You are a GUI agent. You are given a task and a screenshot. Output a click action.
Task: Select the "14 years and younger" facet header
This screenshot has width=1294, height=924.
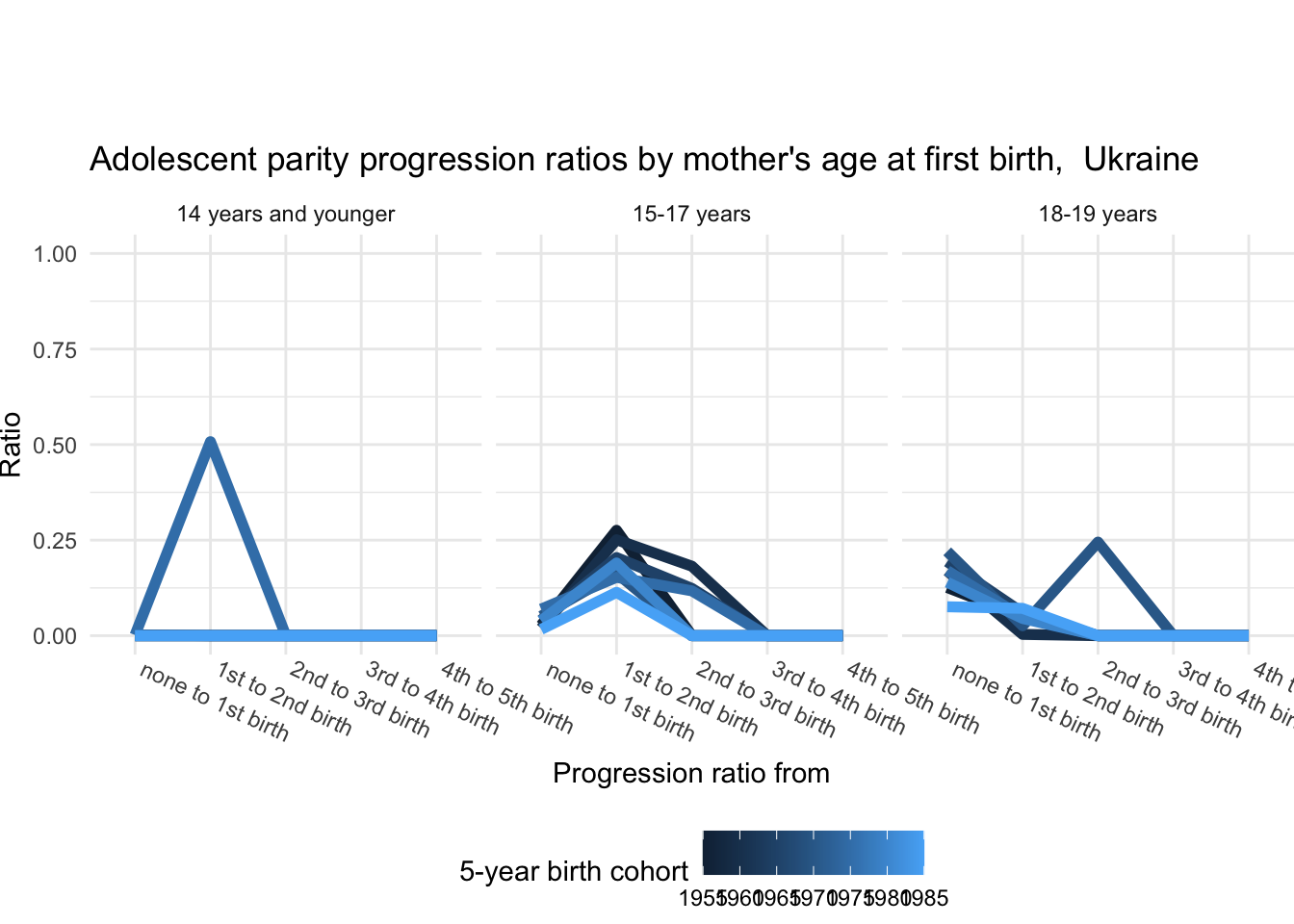[x=286, y=214]
